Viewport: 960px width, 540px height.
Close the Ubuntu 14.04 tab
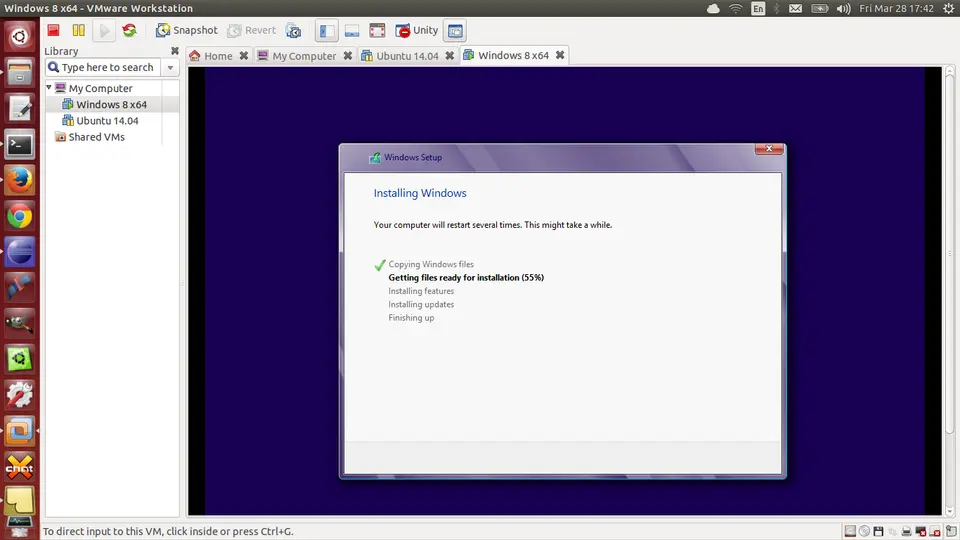[x=449, y=56]
